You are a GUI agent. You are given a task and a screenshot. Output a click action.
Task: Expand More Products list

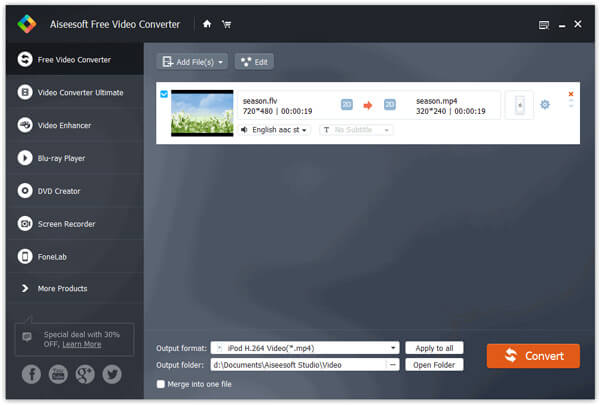coord(75,288)
